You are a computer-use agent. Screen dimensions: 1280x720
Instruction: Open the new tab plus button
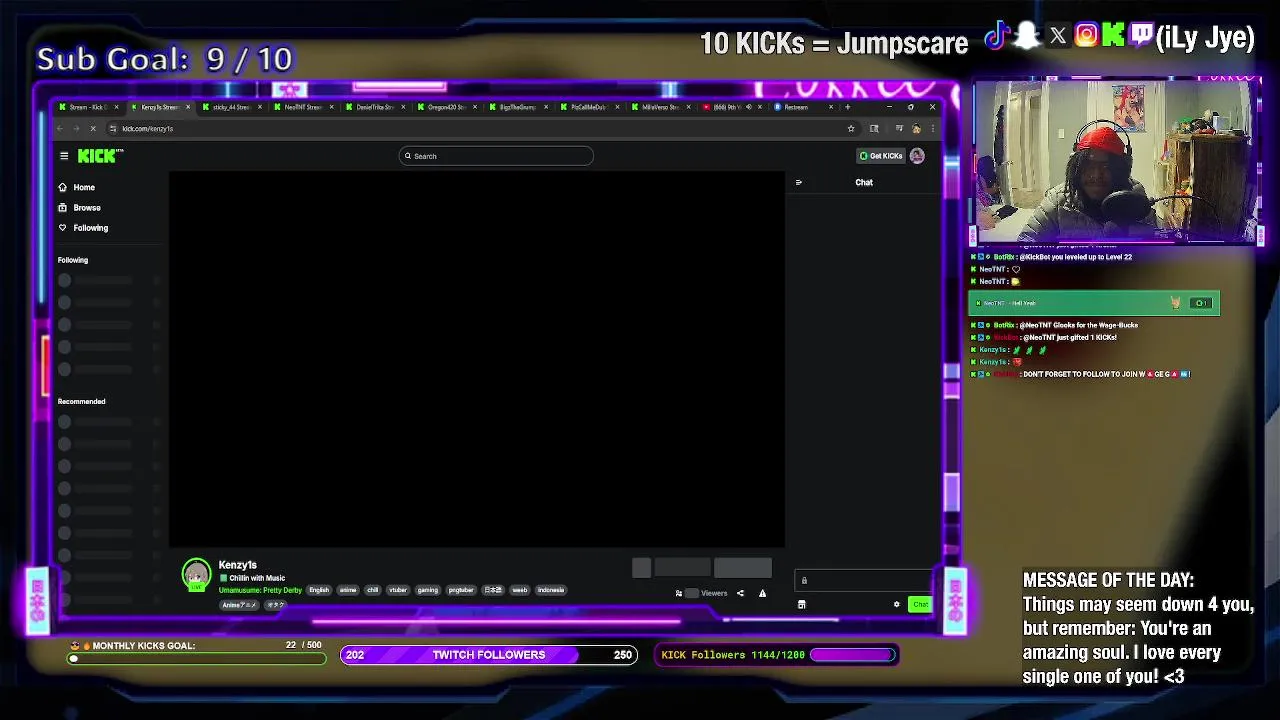tap(847, 107)
